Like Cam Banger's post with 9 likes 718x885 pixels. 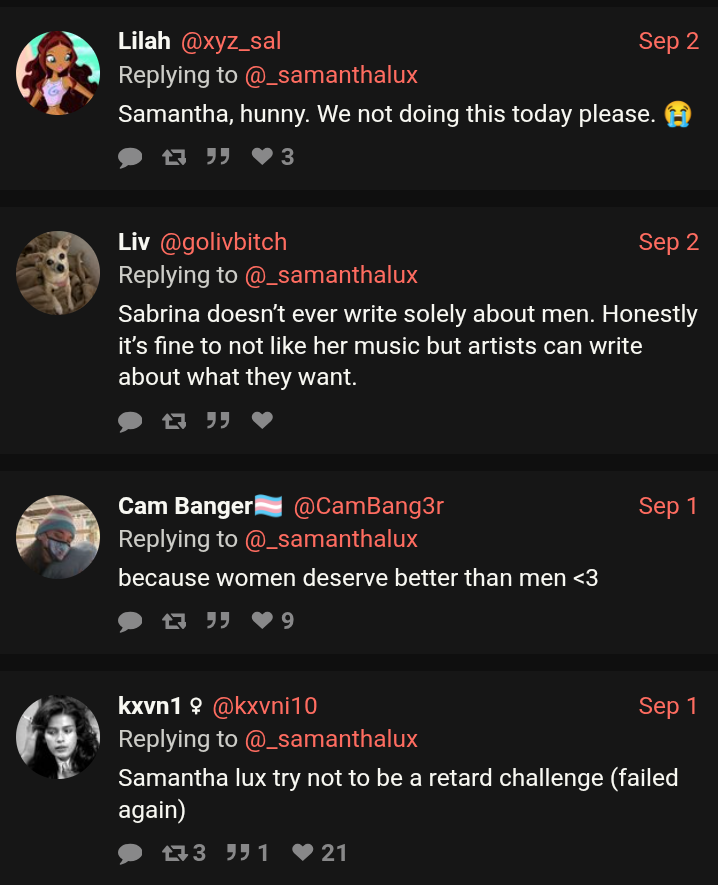(x=262, y=621)
